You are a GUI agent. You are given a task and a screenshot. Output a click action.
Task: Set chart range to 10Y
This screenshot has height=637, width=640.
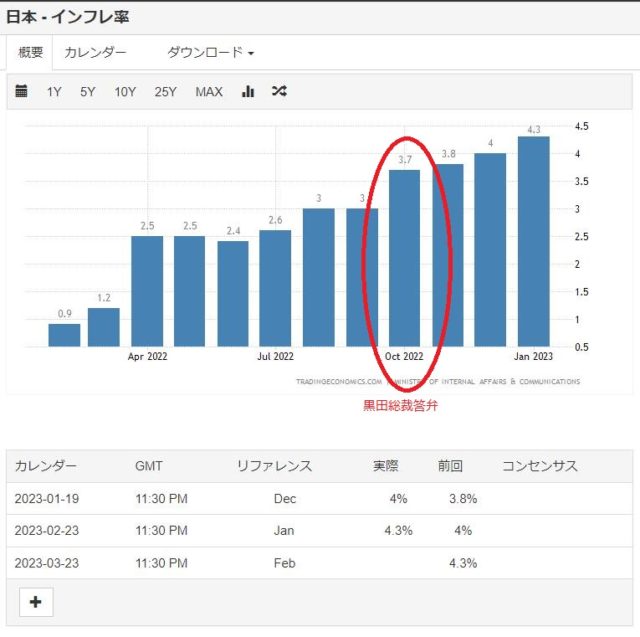(x=125, y=92)
